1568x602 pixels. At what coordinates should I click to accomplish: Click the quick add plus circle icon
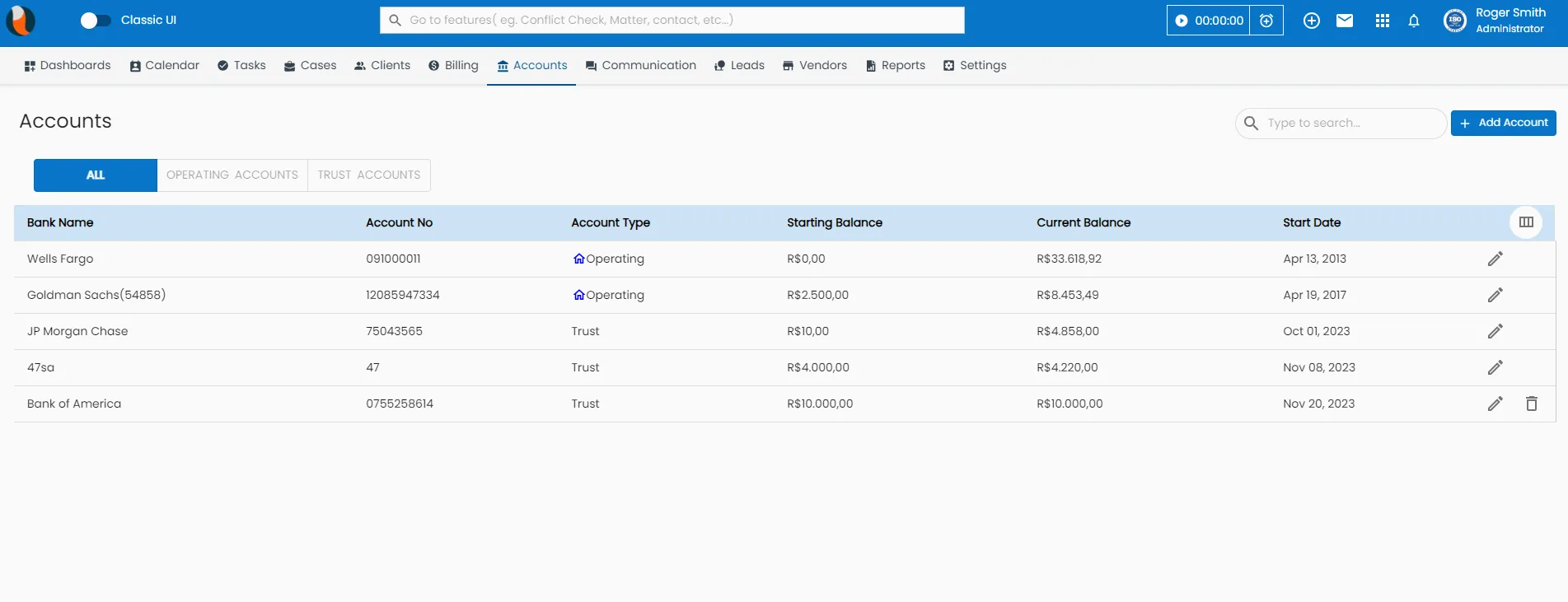[x=1312, y=21]
